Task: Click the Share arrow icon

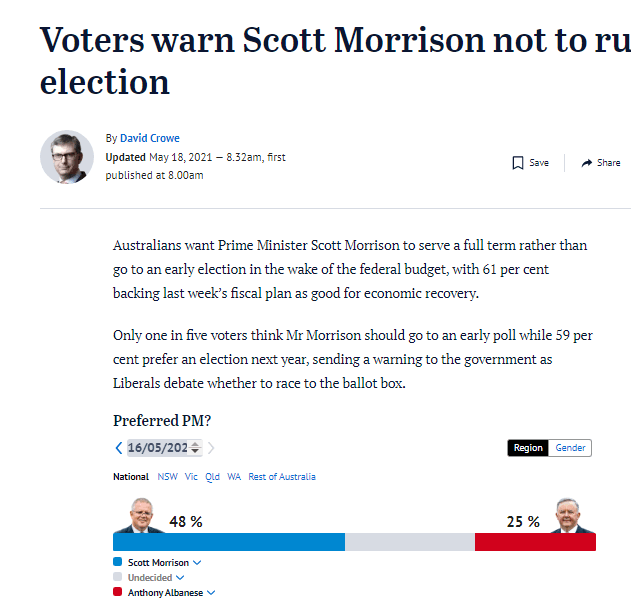Action: click(587, 163)
